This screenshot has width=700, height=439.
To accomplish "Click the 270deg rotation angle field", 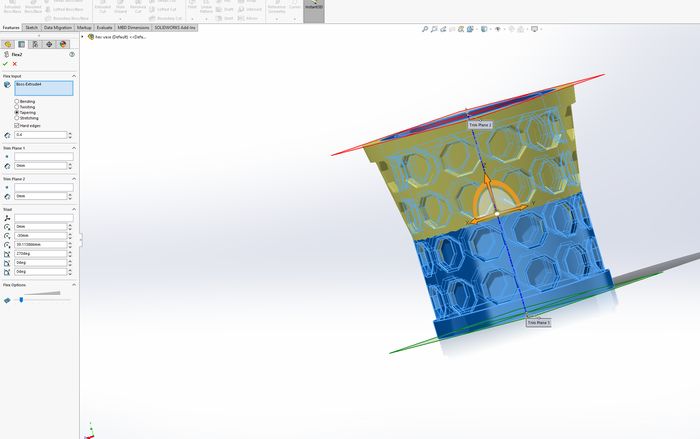I will coord(41,254).
